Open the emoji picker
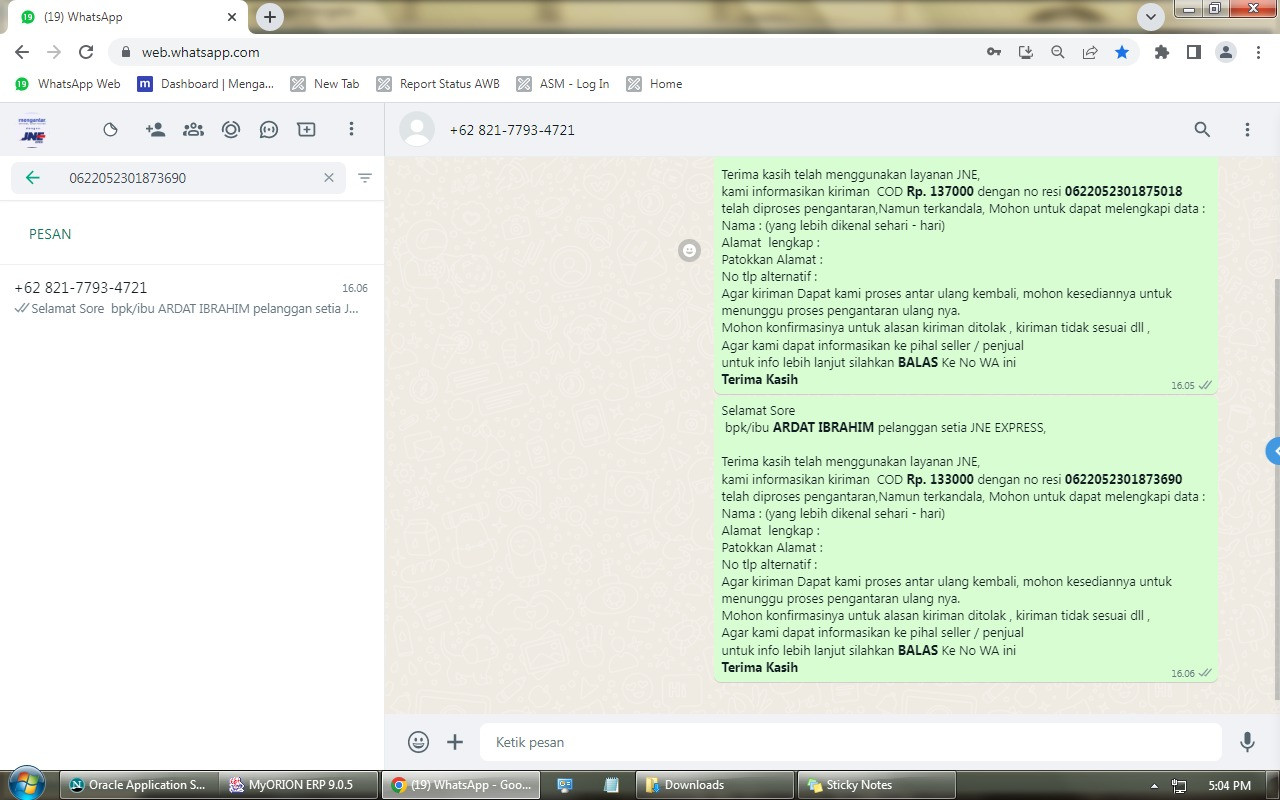This screenshot has width=1280, height=800. (419, 742)
